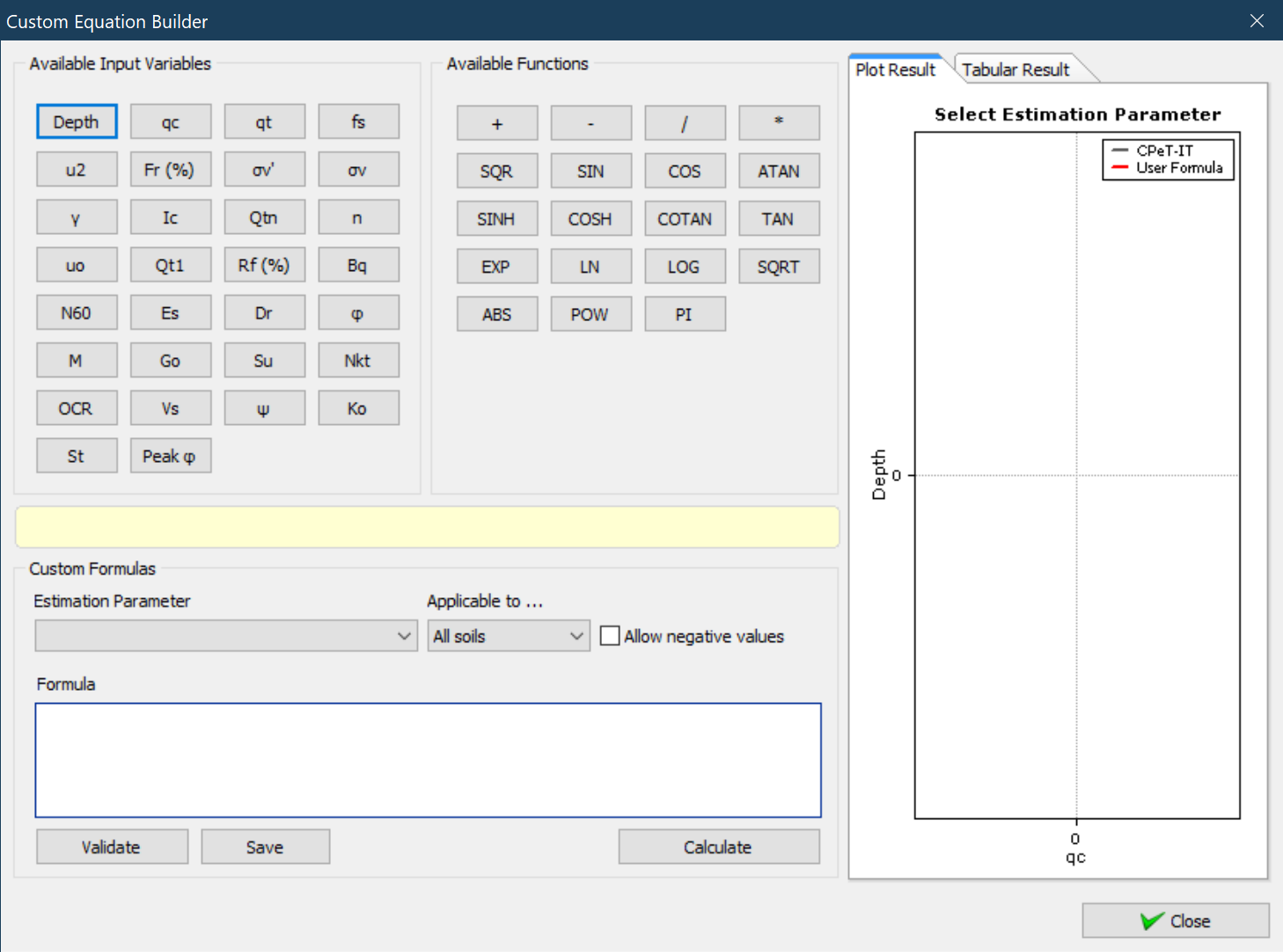The width and height of the screenshot is (1283, 952).
Task: Click the Fr (%) variable button
Action: pos(170,170)
